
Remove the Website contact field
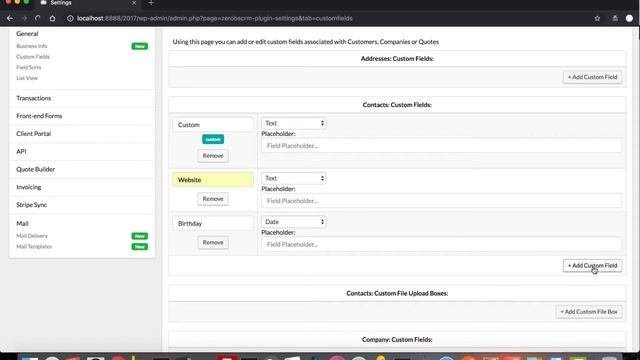[213, 199]
